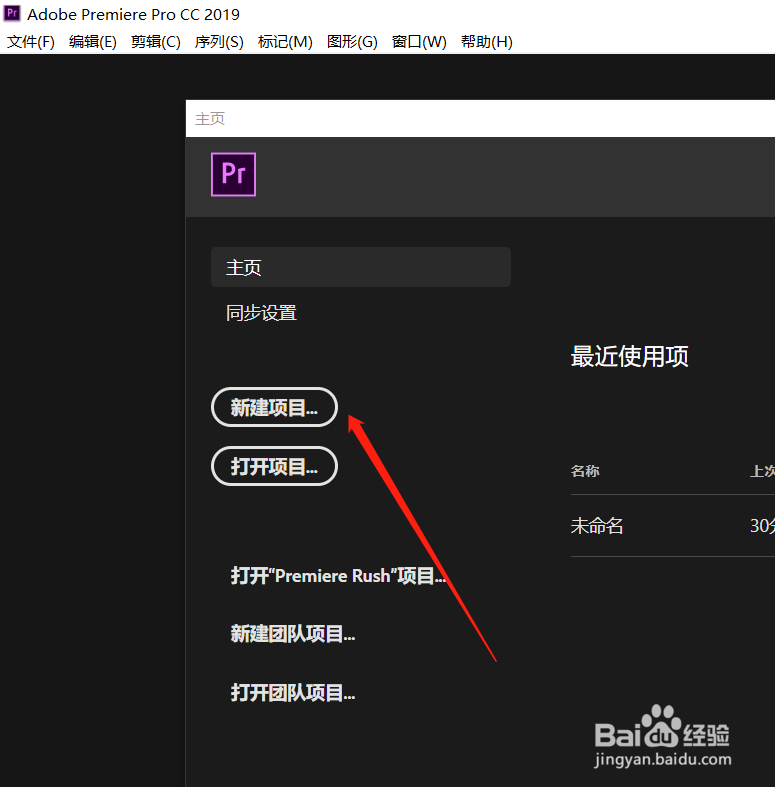
Task: Click the 打开项目... button
Action: click(x=275, y=466)
